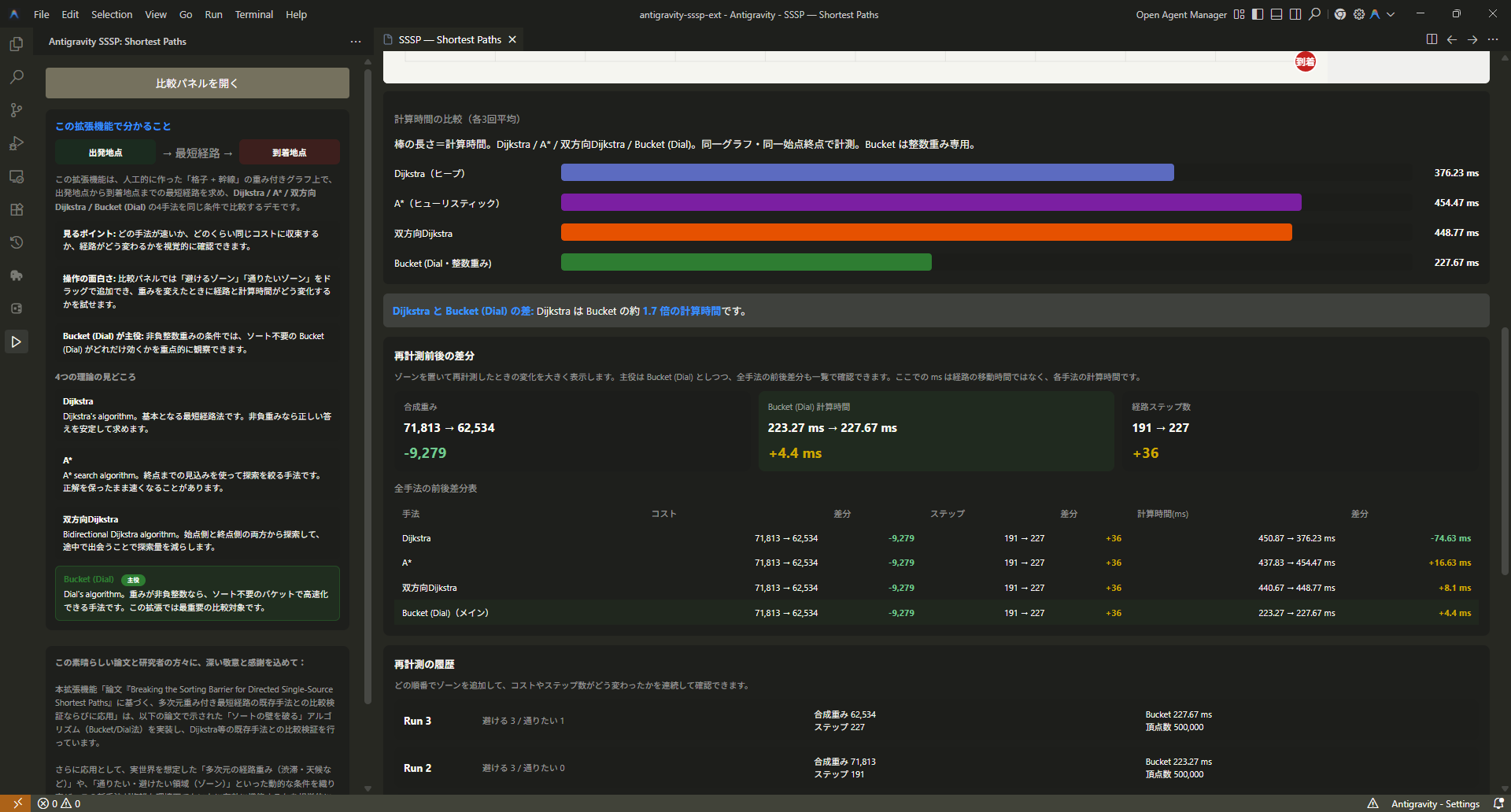
Task: Open the Explorer view in activity bar
Action: (x=16, y=44)
